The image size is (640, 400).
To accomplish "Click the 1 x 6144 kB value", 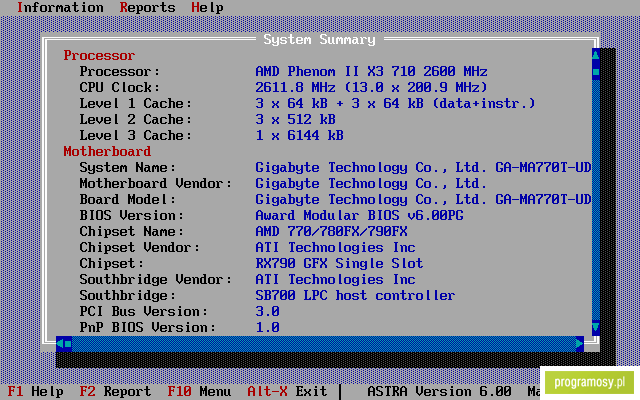I will coord(300,136).
